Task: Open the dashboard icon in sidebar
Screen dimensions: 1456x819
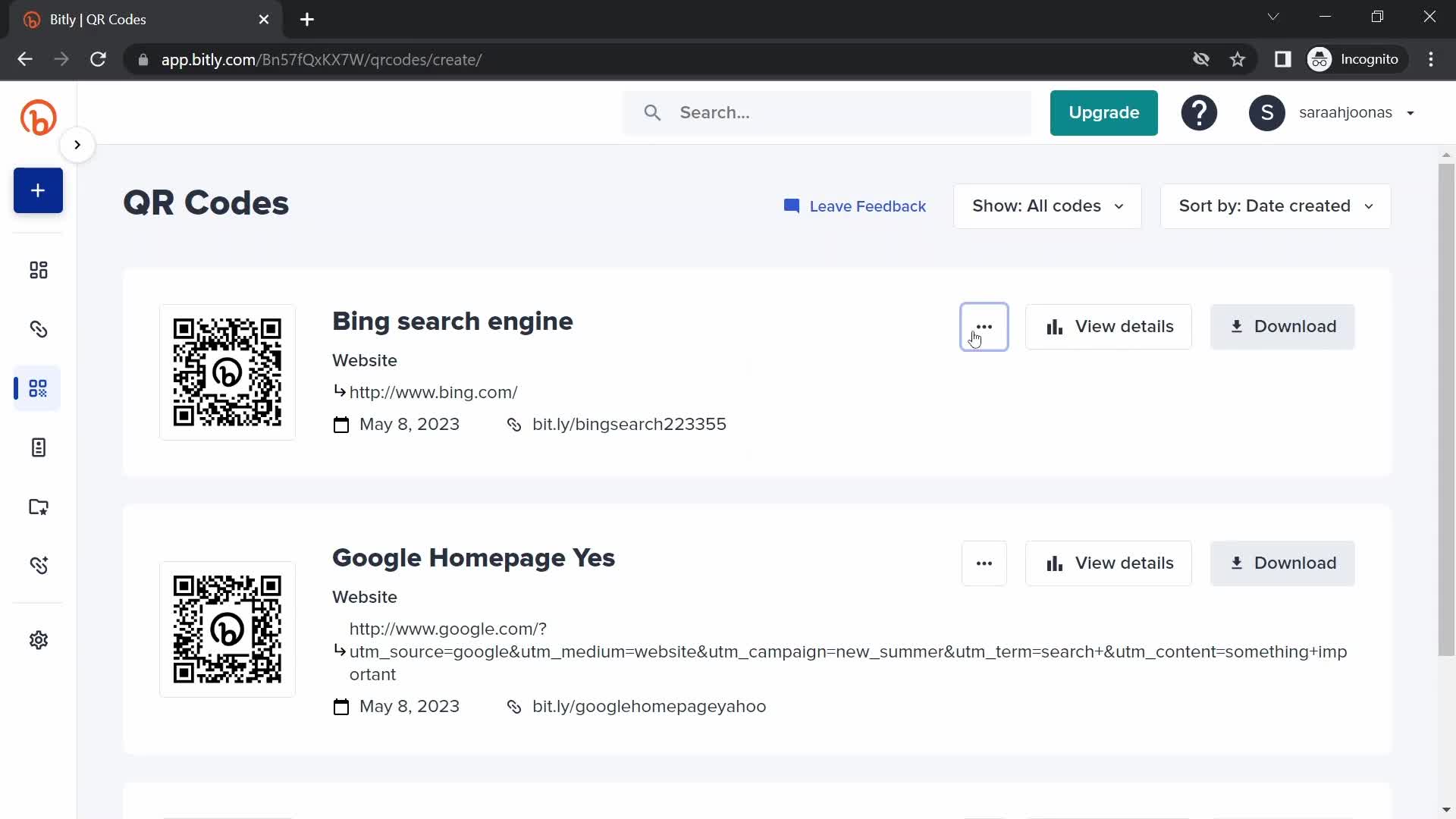Action: 38,270
